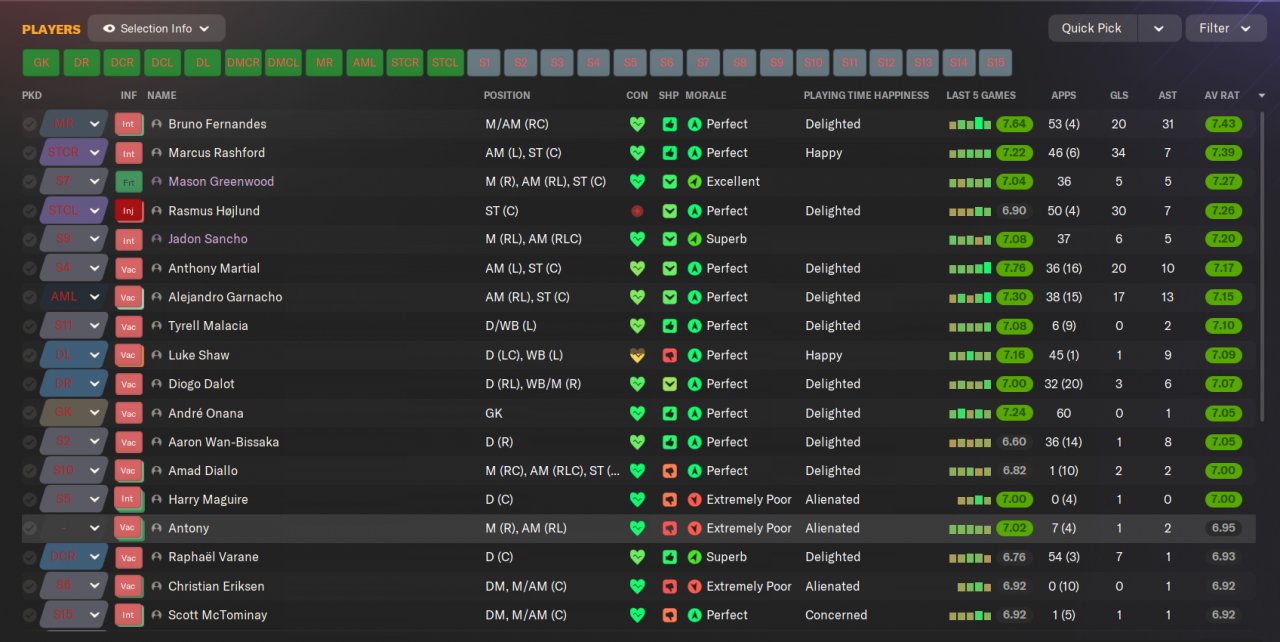The width and height of the screenshot is (1280, 642).
Task: Select the S1 substitute slot button
Action: pyautogui.click(x=485, y=62)
